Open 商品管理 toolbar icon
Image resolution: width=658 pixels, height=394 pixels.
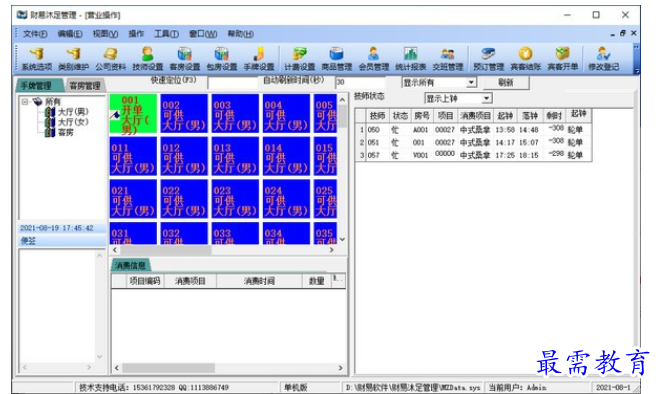click(337, 59)
